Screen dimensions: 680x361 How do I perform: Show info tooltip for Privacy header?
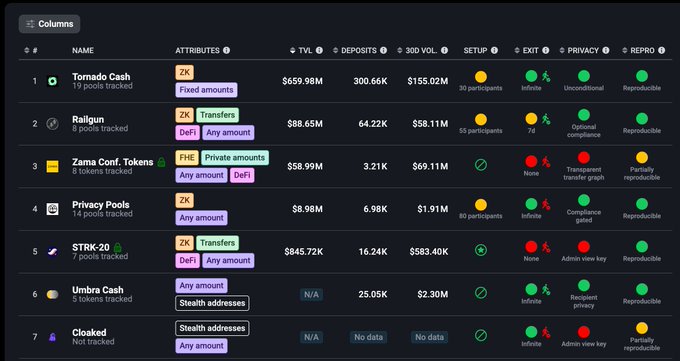pos(606,50)
